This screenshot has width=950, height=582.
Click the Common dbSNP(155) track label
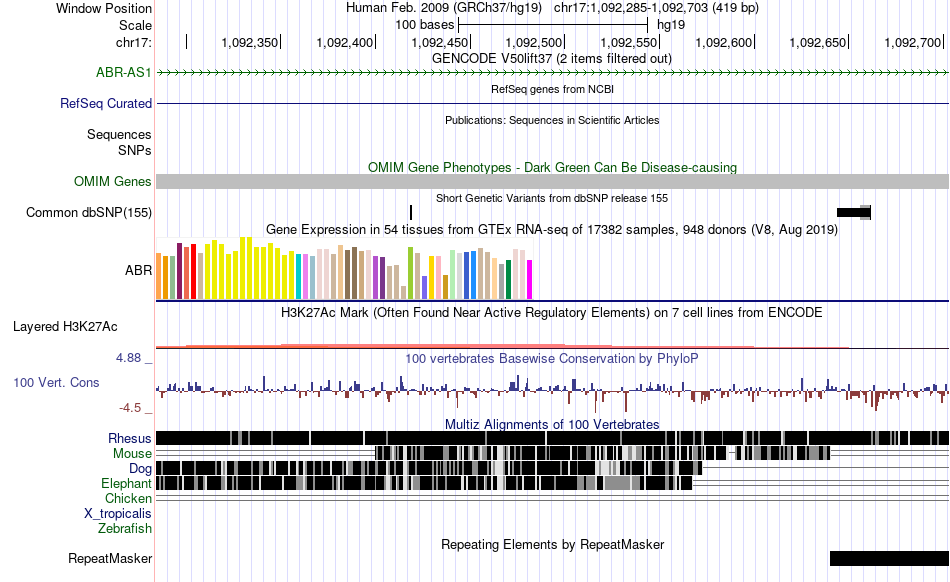pyautogui.click(x=89, y=213)
